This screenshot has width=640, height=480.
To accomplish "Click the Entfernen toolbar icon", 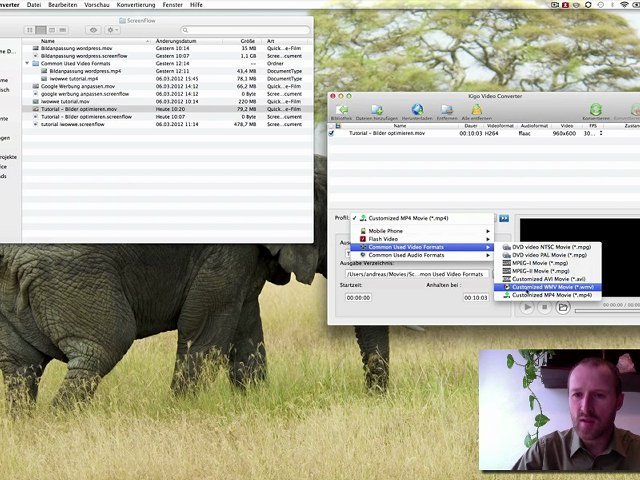I will [446, 110].
